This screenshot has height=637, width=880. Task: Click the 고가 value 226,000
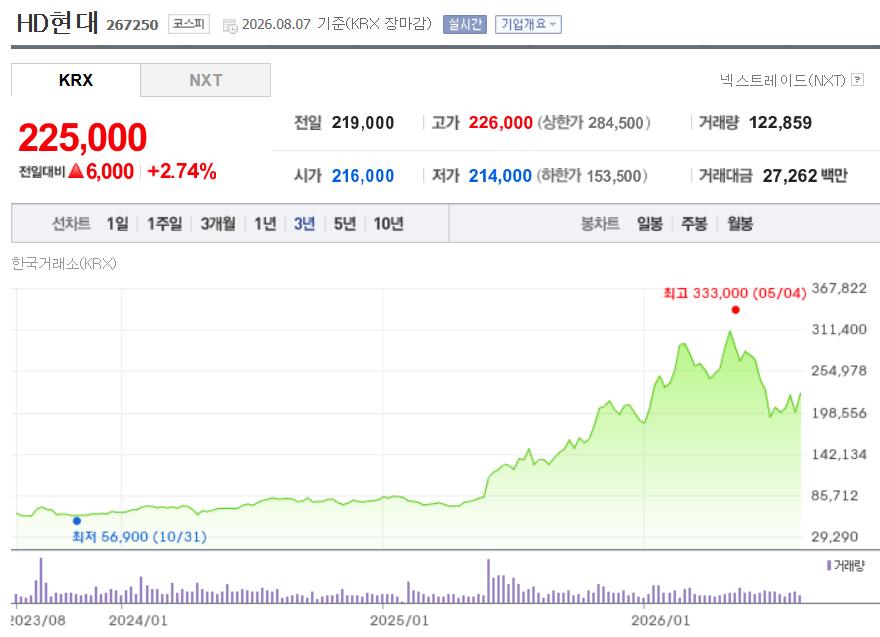pos(501,122)
